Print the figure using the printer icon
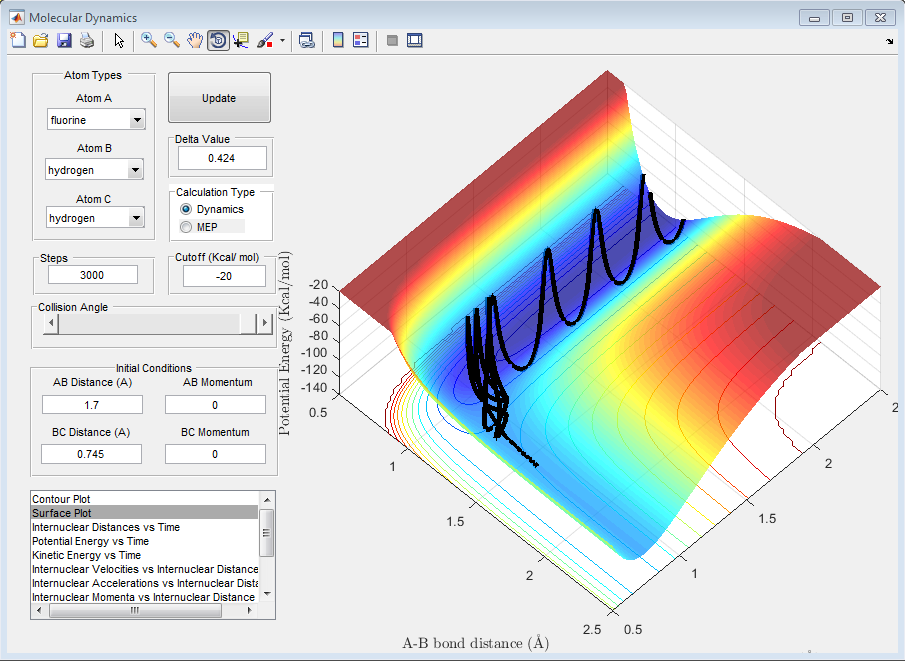Image resolution: width=905 pixels, height=661 pixels. click(x=87, y=41)
